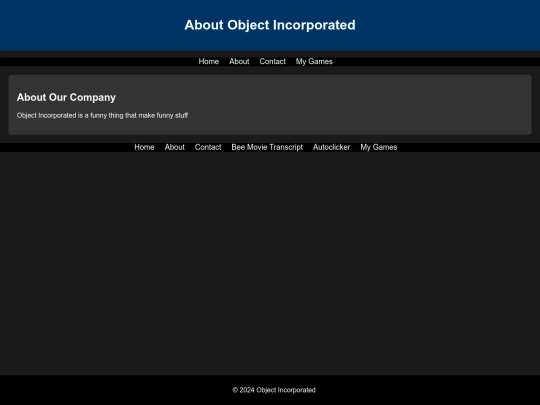
Task: Select My Games in the top navigation
Action: (x=314, y=62)
